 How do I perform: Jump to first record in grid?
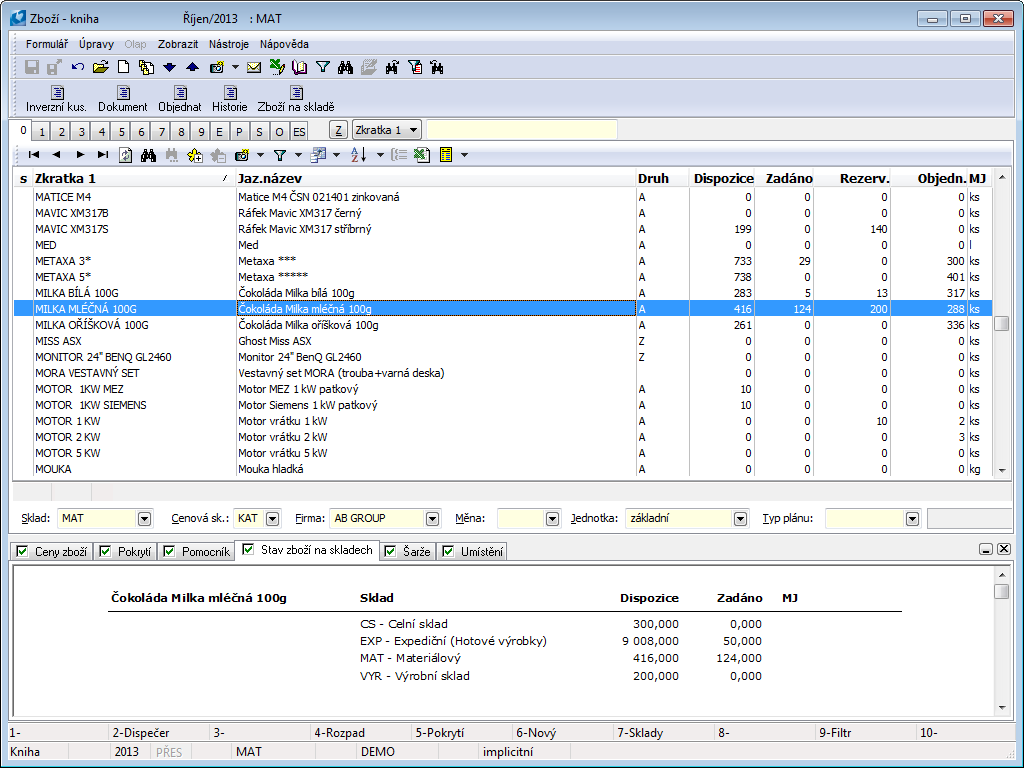coord(34,155)
